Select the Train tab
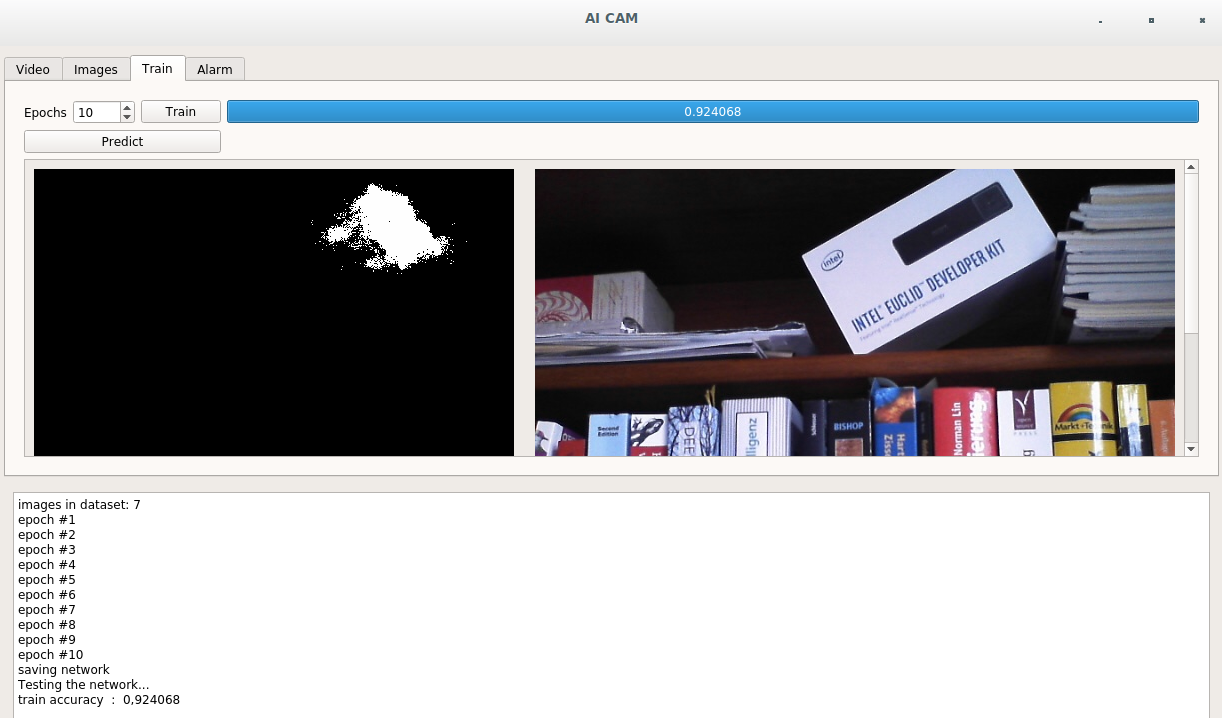 pos(157,68)
